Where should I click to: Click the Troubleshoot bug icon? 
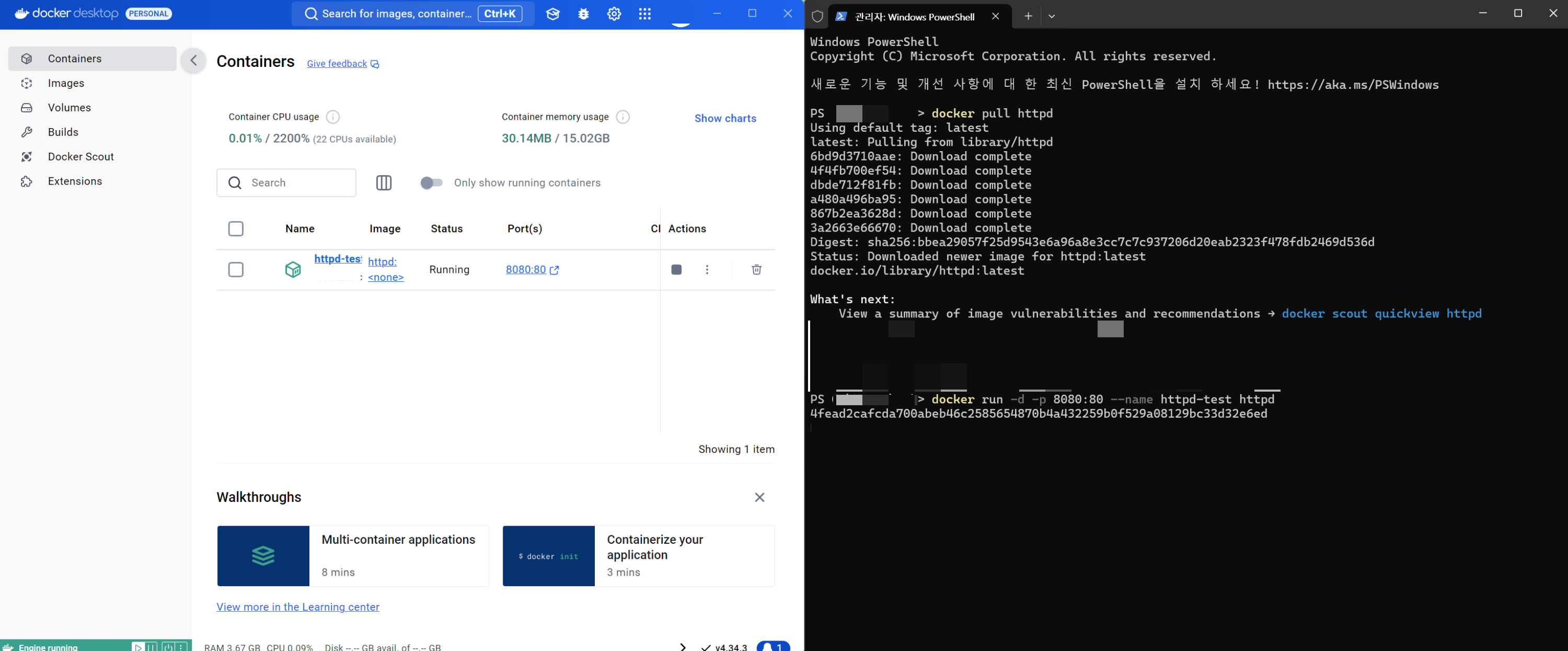(x=583, y=14)
